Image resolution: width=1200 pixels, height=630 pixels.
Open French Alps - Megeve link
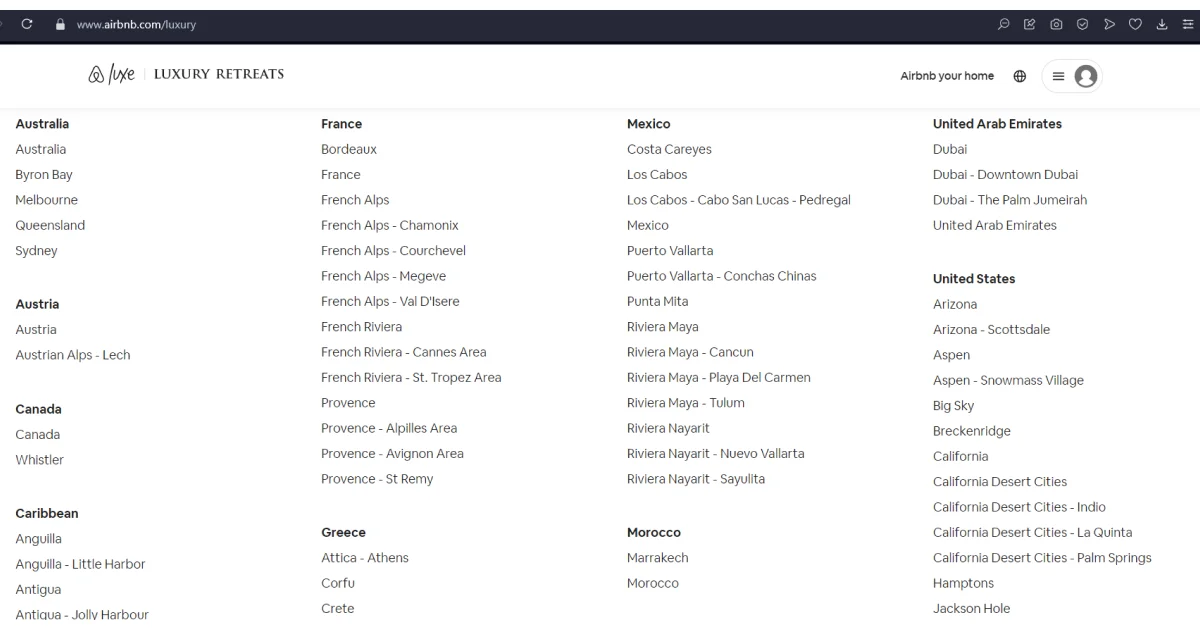coord(384,276)
